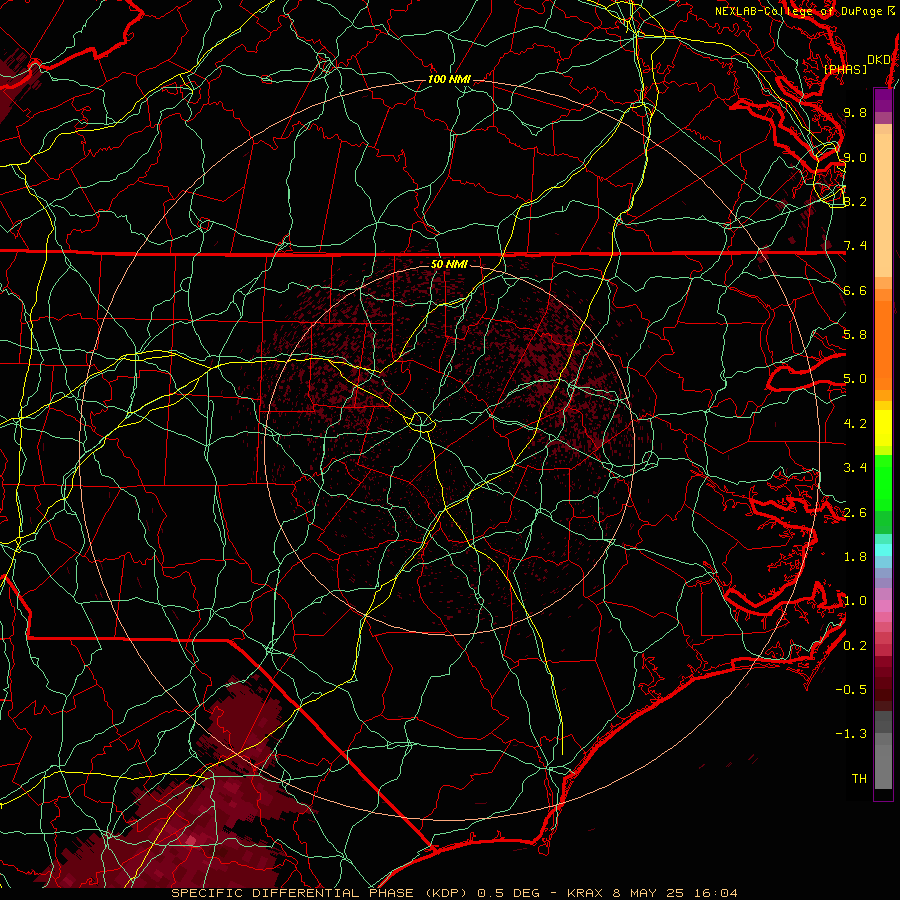The height and width of the screenshot is (900, 900).
Task: Pick the bright green segment of the color bar
Action: [883, 483]
